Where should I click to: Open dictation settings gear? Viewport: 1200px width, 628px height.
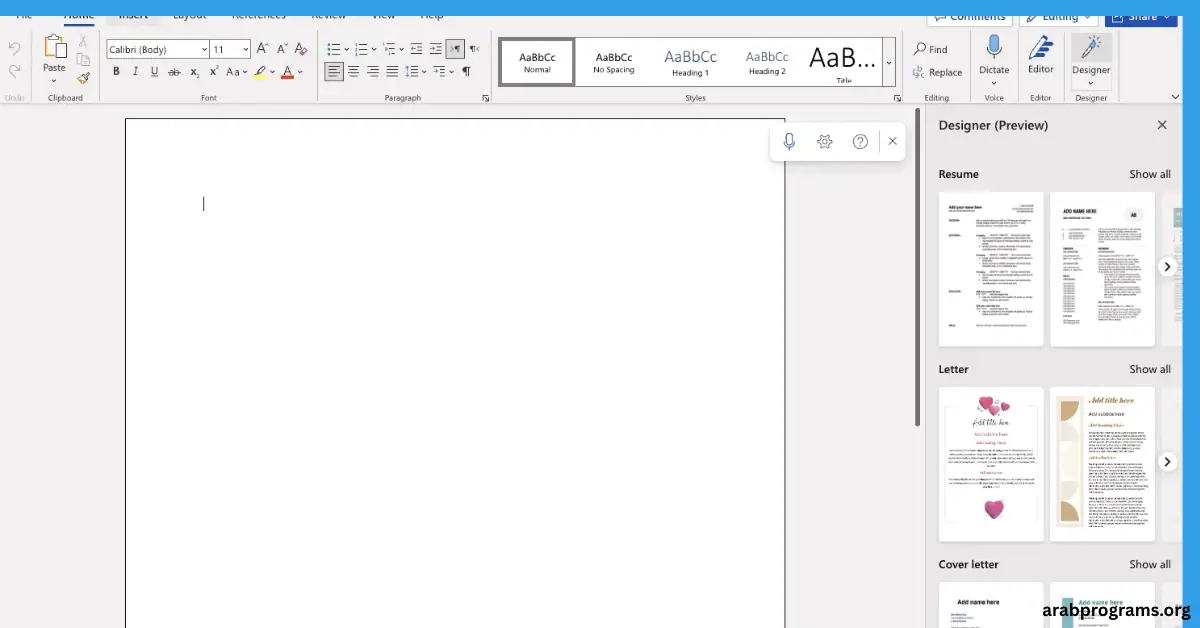coord(825,142)
